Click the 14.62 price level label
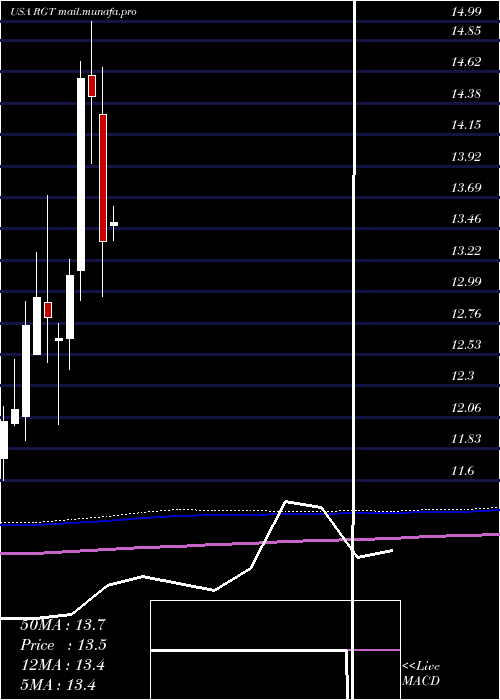Screen dimensions: 500x700 point(466,62)
